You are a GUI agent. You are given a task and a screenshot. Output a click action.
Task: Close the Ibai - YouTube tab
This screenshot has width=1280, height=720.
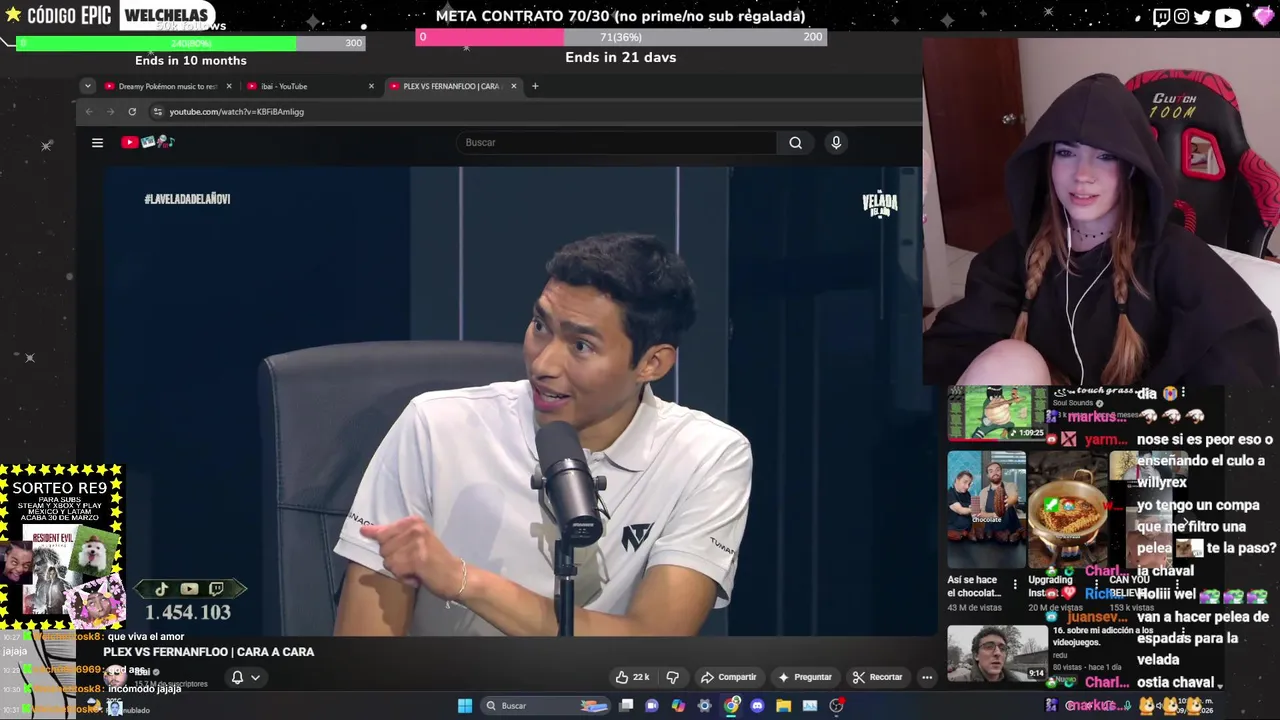click(x=371, y=86)
